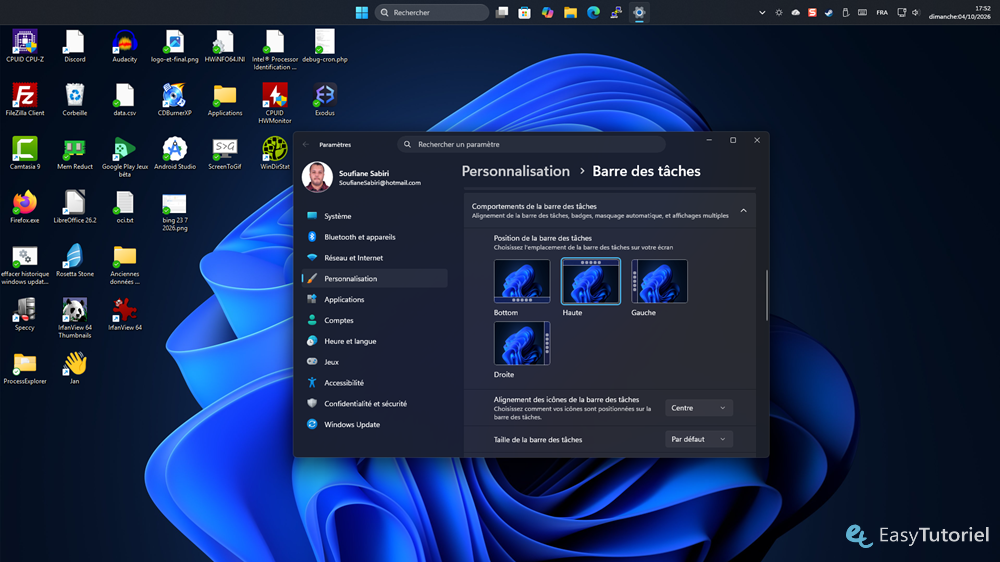Image resolution: width=1000 pixels, height=562 pixels.
Task: Select the WinDirStat desktop icon
Action: point(274,153)
